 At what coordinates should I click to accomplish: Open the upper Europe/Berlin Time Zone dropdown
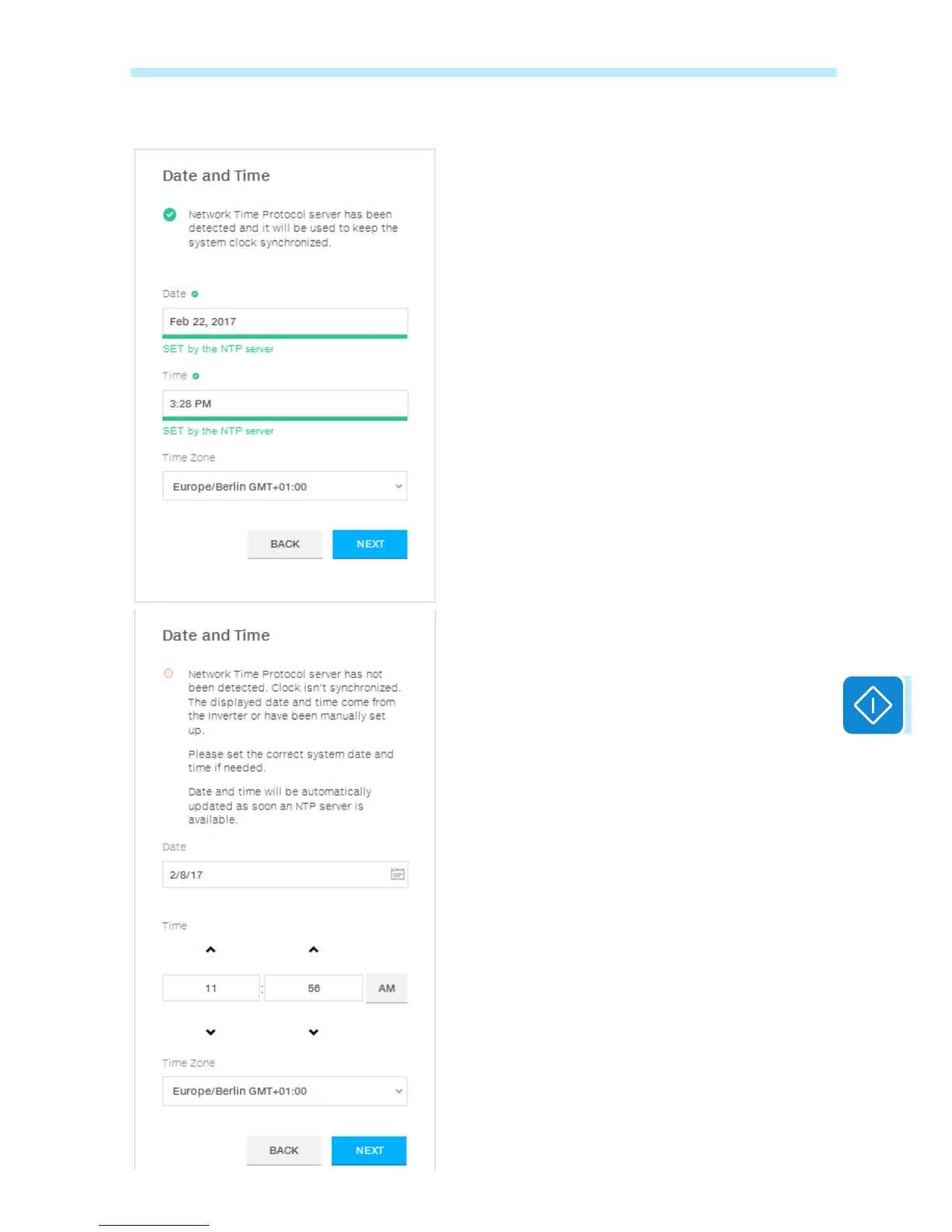(x=285, y=486)
